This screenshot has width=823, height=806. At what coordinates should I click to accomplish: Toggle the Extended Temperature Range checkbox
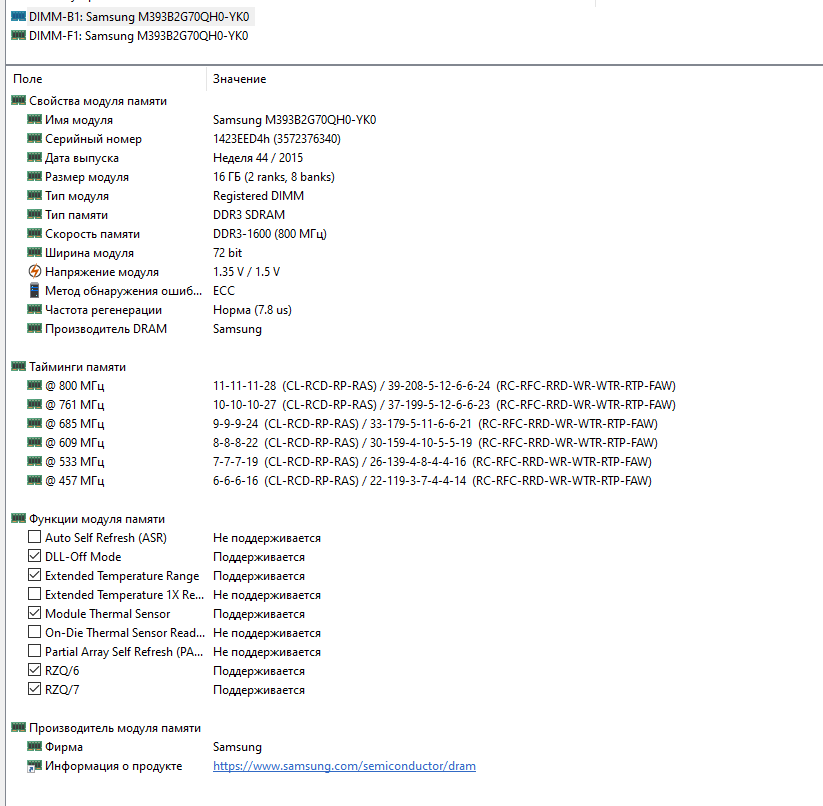[34, 575]
